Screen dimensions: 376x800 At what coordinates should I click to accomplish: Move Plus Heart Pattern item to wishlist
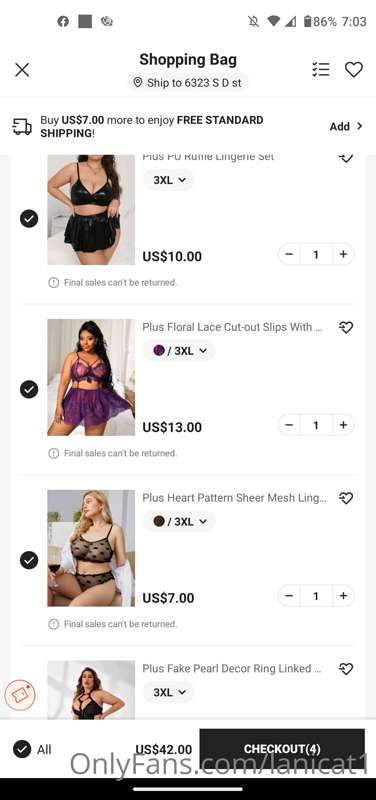coord(346,498)
